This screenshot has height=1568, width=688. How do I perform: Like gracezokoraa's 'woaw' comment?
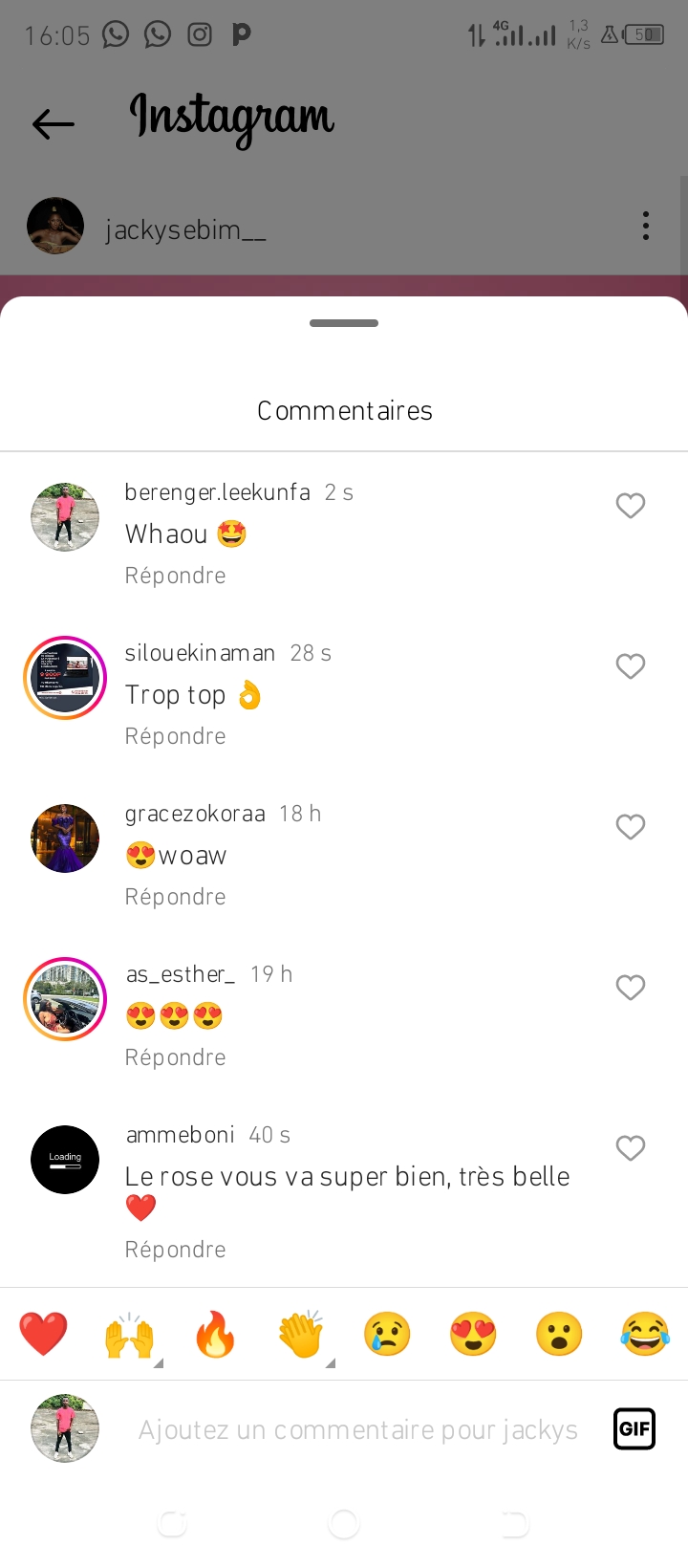pyautogui.click(x=631, y=827)
